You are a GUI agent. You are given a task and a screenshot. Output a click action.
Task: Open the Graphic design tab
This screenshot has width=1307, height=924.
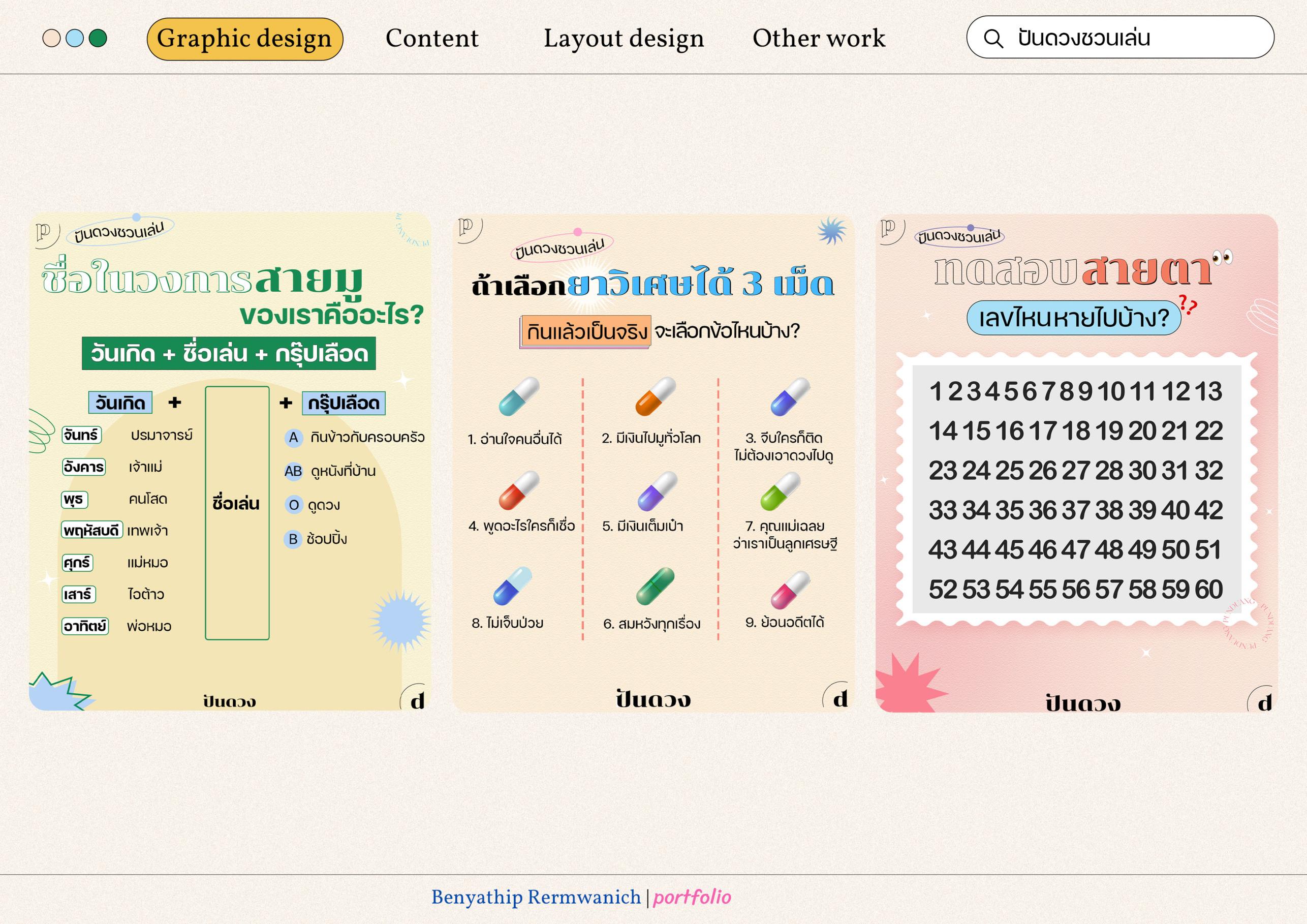(244, 39)
